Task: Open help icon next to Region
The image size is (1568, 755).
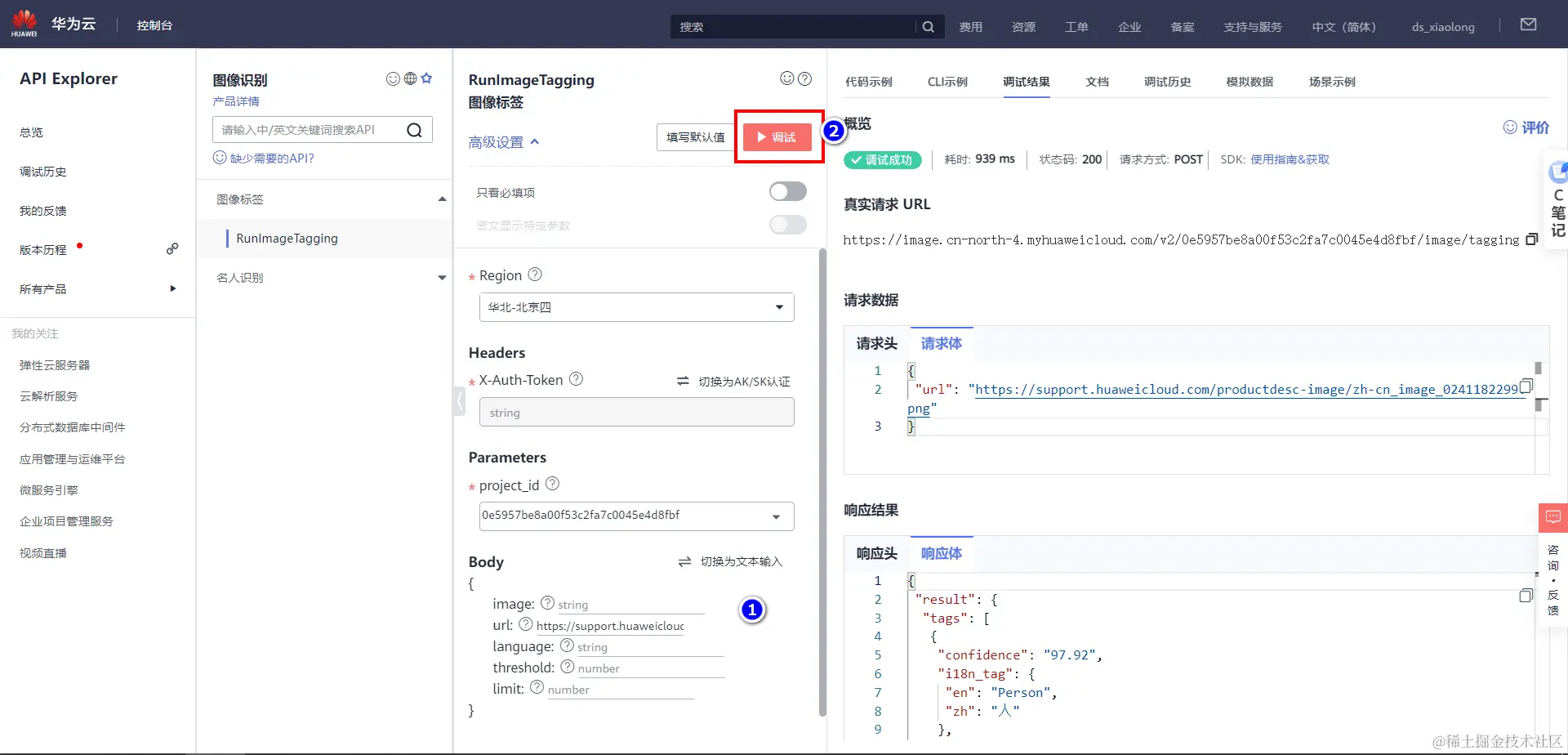Action: 535,275
